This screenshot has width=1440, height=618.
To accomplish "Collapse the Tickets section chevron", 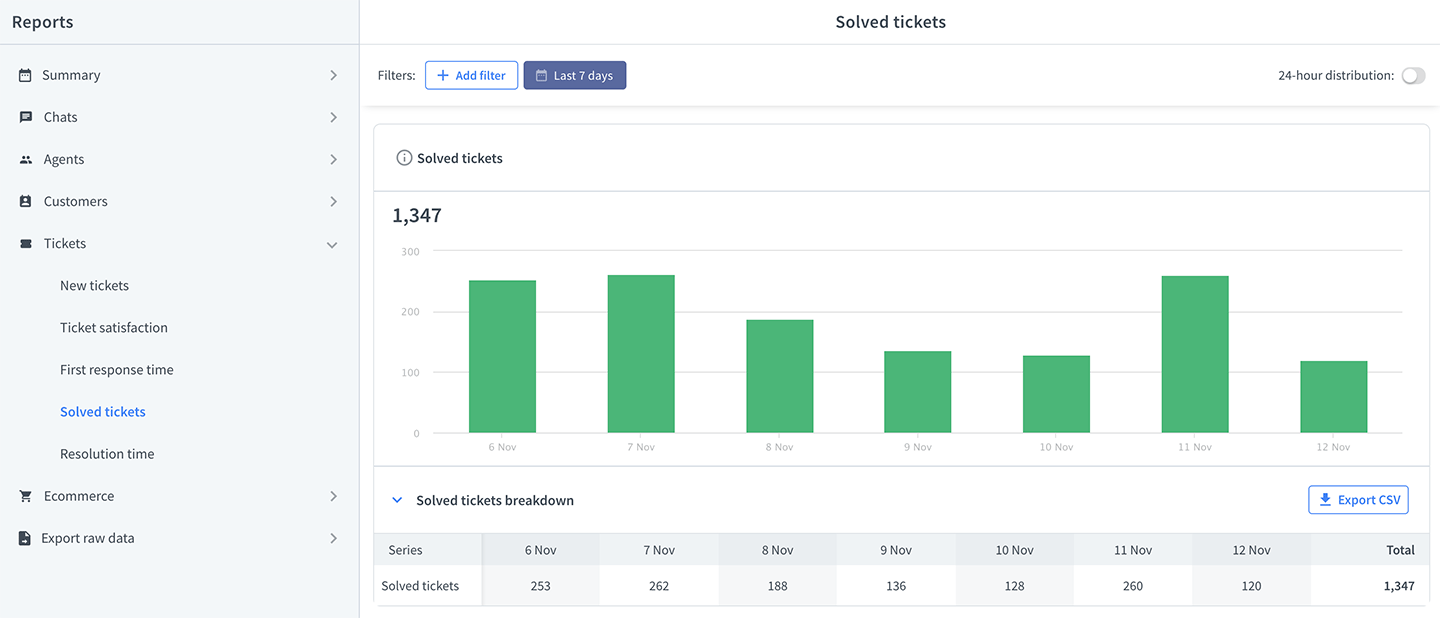I will click(332, 245).
